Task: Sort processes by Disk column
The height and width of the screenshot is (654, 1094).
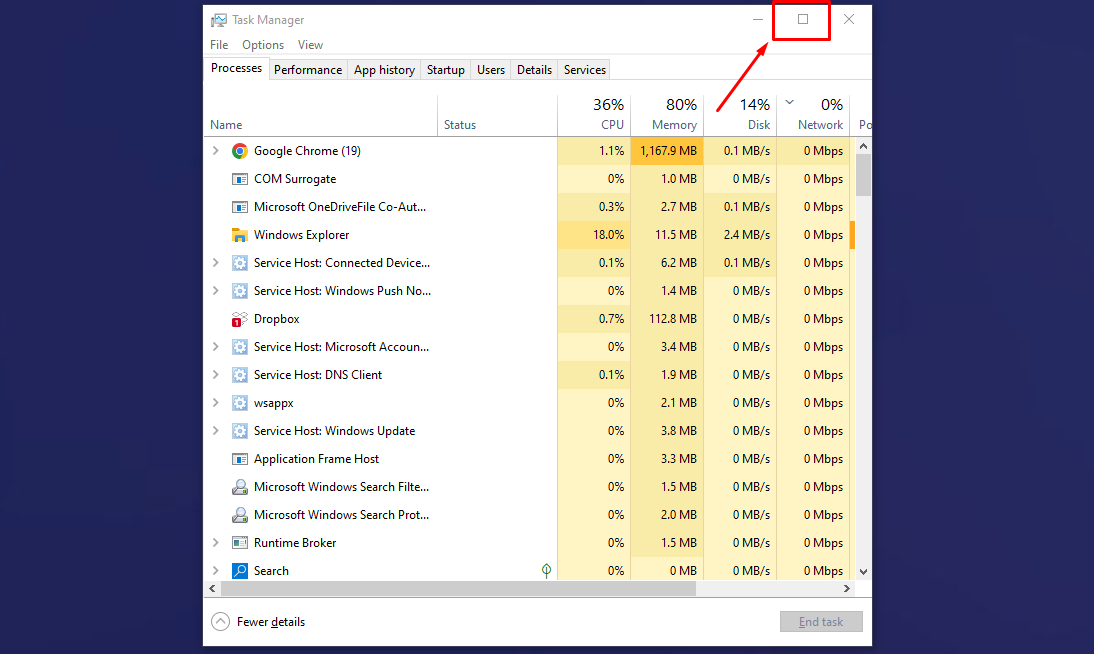Action: (x=740, y=114)
